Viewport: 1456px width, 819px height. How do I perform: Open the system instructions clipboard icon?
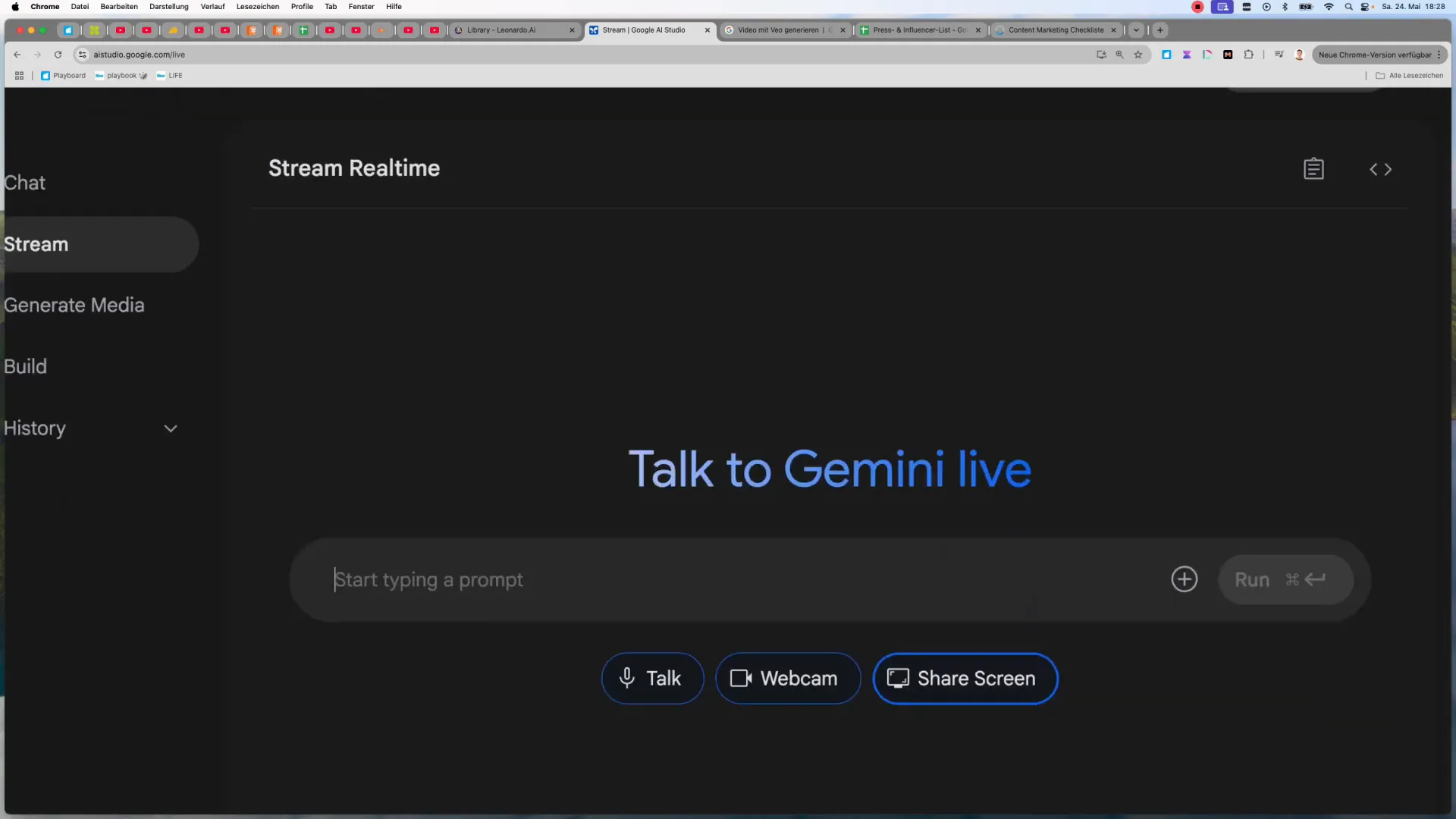(x=1313, y=168)
